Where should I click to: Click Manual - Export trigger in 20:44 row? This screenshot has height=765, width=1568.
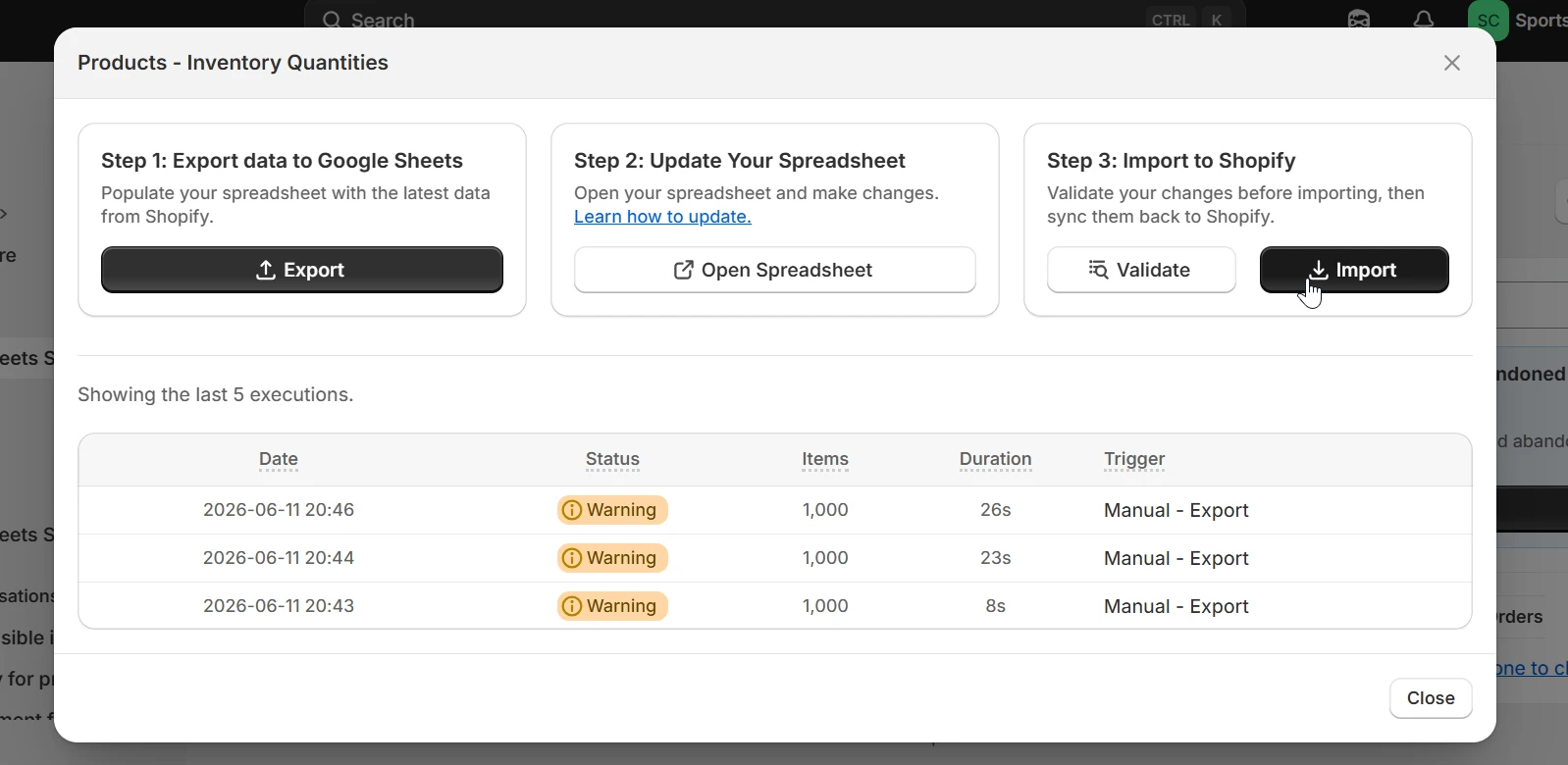1176,559
